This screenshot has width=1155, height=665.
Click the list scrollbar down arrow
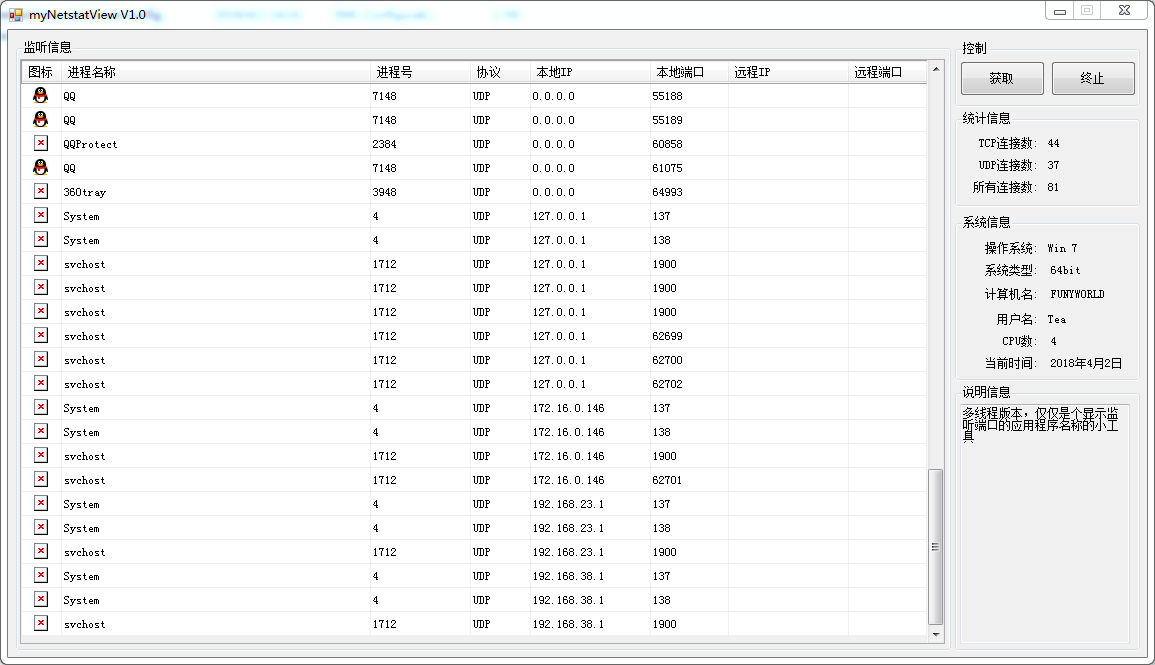tap(935, 634)
